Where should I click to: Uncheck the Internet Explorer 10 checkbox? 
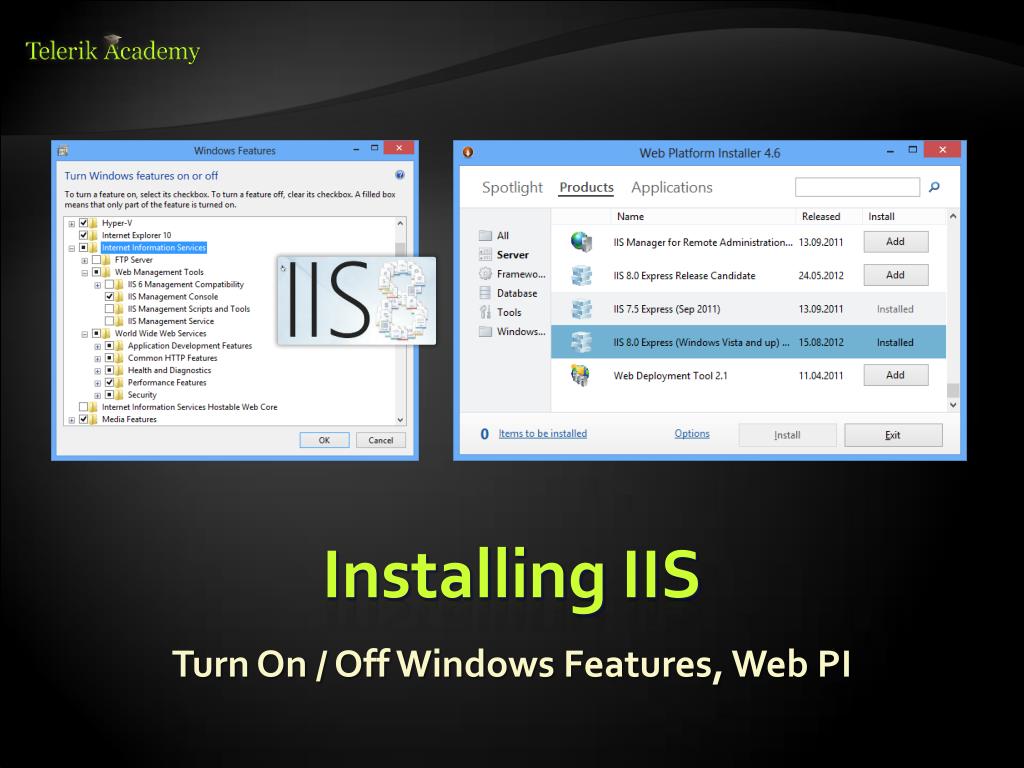(84, 235)
